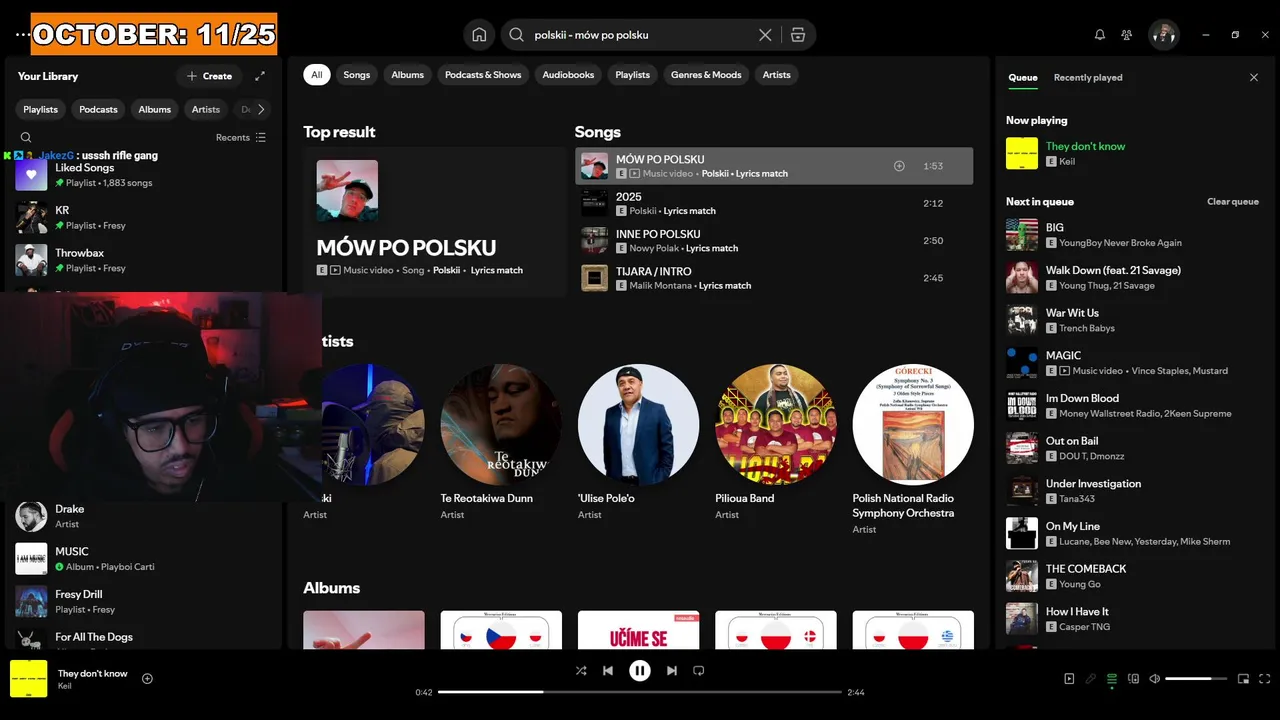Switch to Songs results tab

click(357, 75)
